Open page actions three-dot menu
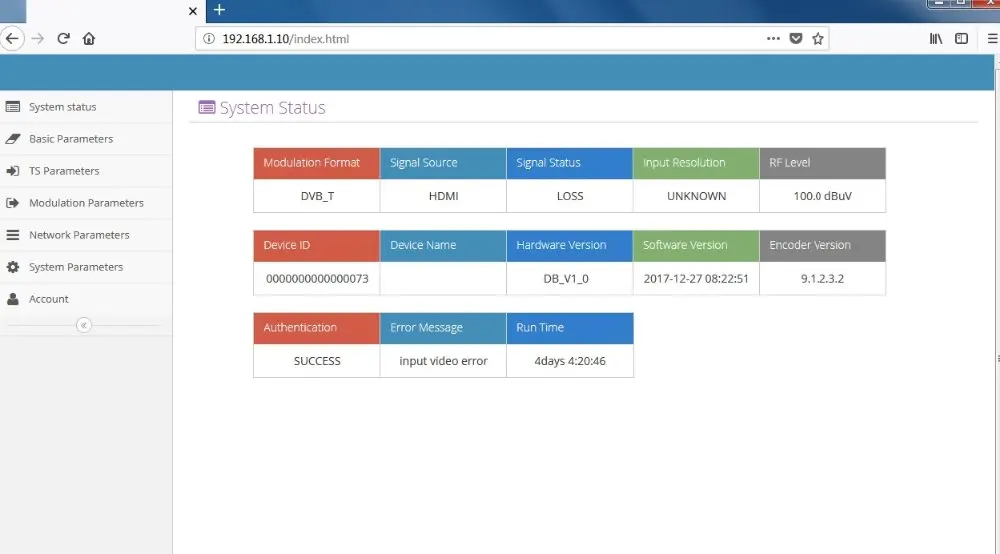 [773, 39]
